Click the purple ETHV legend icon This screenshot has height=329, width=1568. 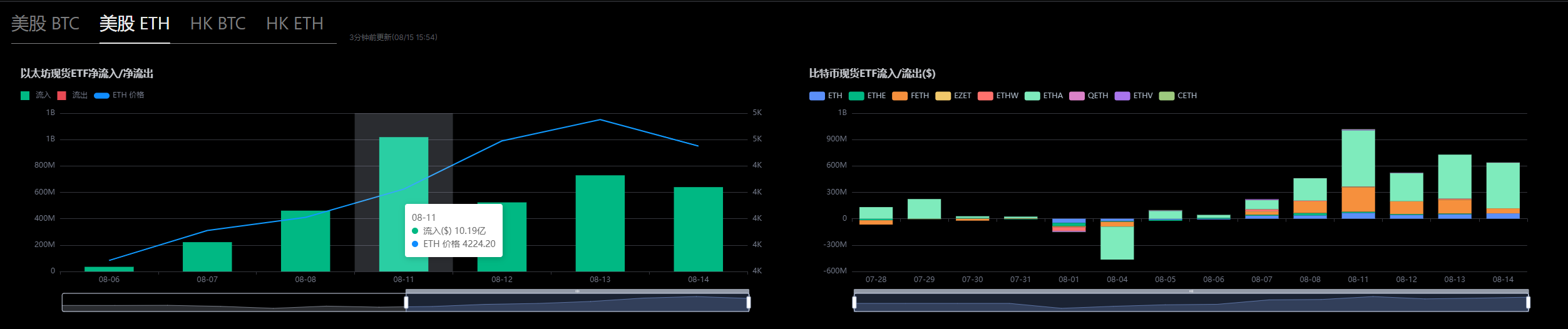(1122, 96)
